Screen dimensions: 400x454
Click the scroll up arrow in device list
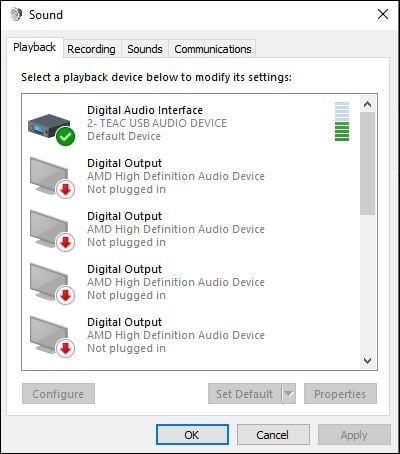tap(367, 104)
